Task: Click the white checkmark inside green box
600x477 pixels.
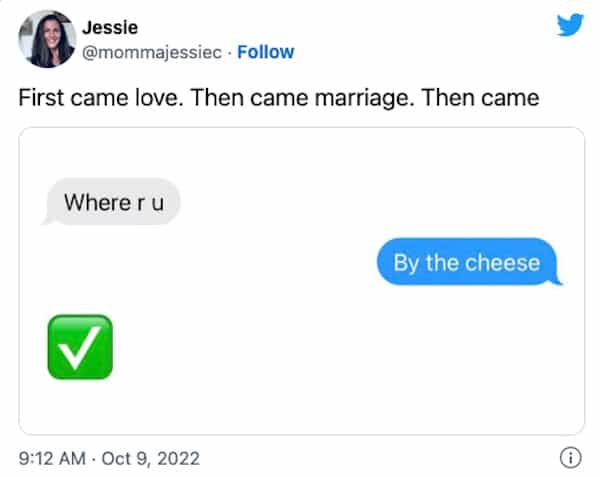Action: pos(80,347)
